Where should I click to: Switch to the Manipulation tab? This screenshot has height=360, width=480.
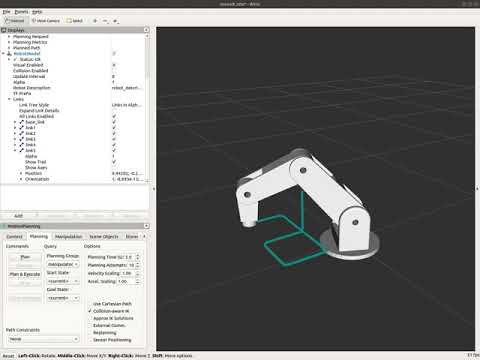tap(68, 236)
